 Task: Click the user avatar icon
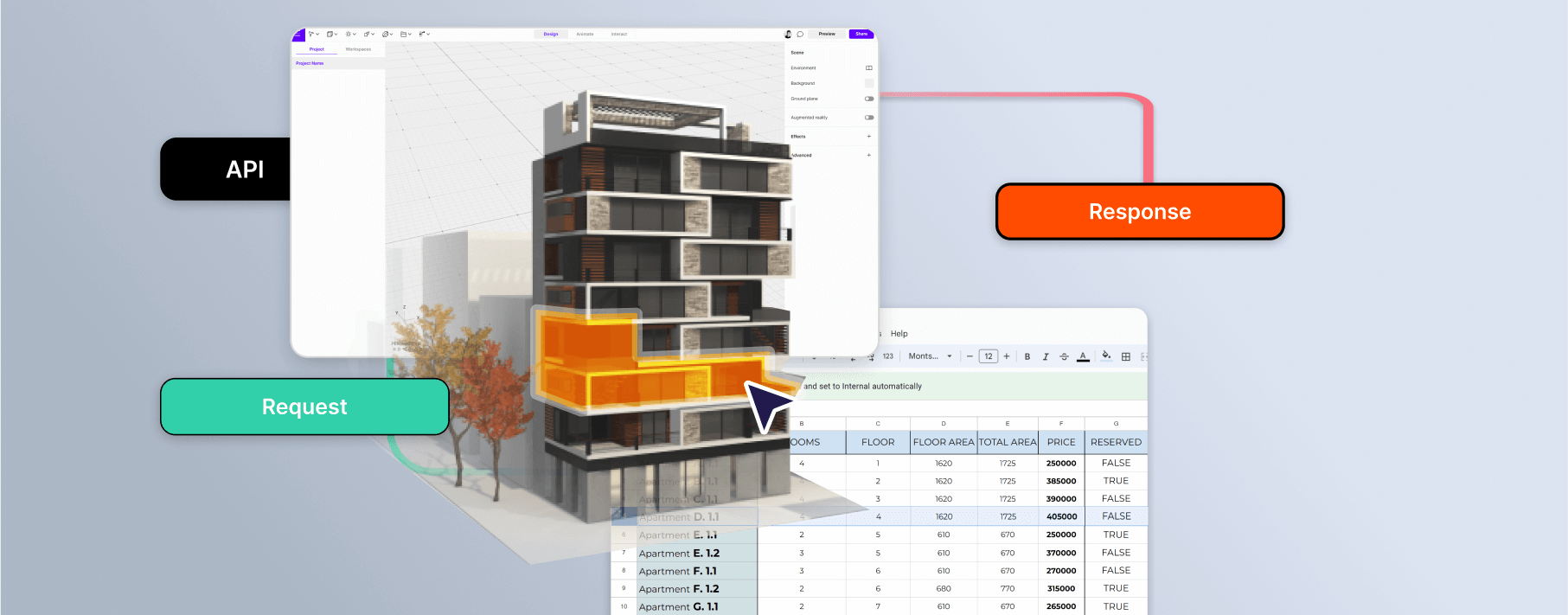pyautogui.click(x=788, y=35)
